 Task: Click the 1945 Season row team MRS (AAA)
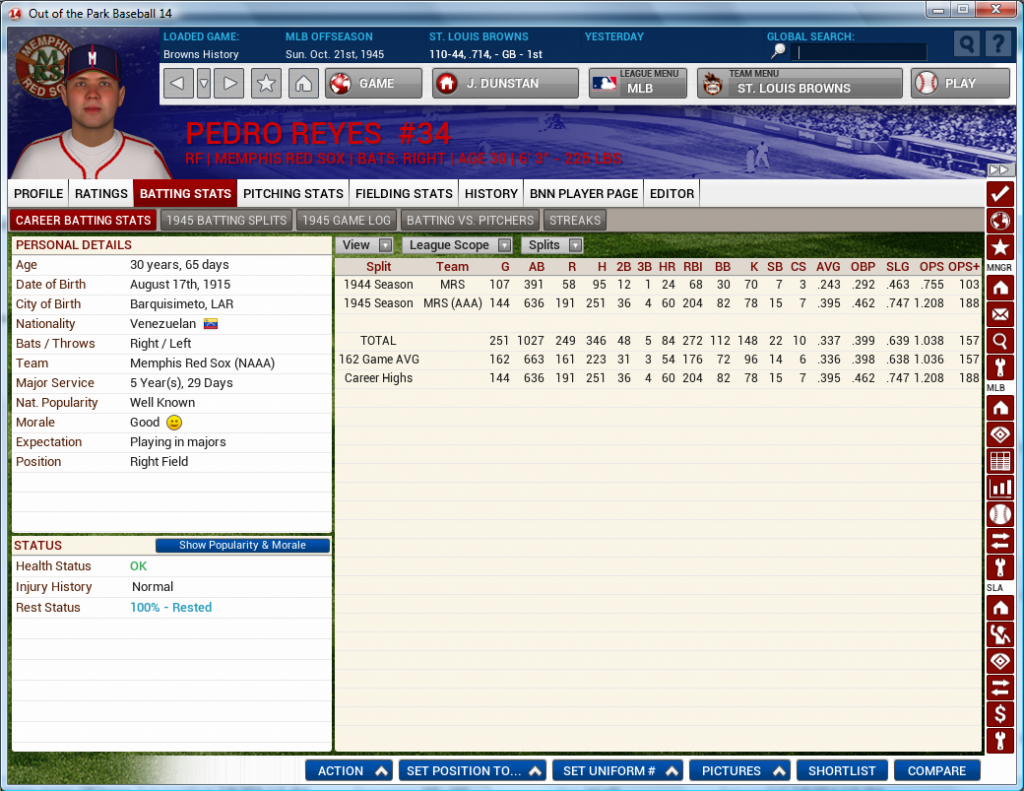(453, 303)
